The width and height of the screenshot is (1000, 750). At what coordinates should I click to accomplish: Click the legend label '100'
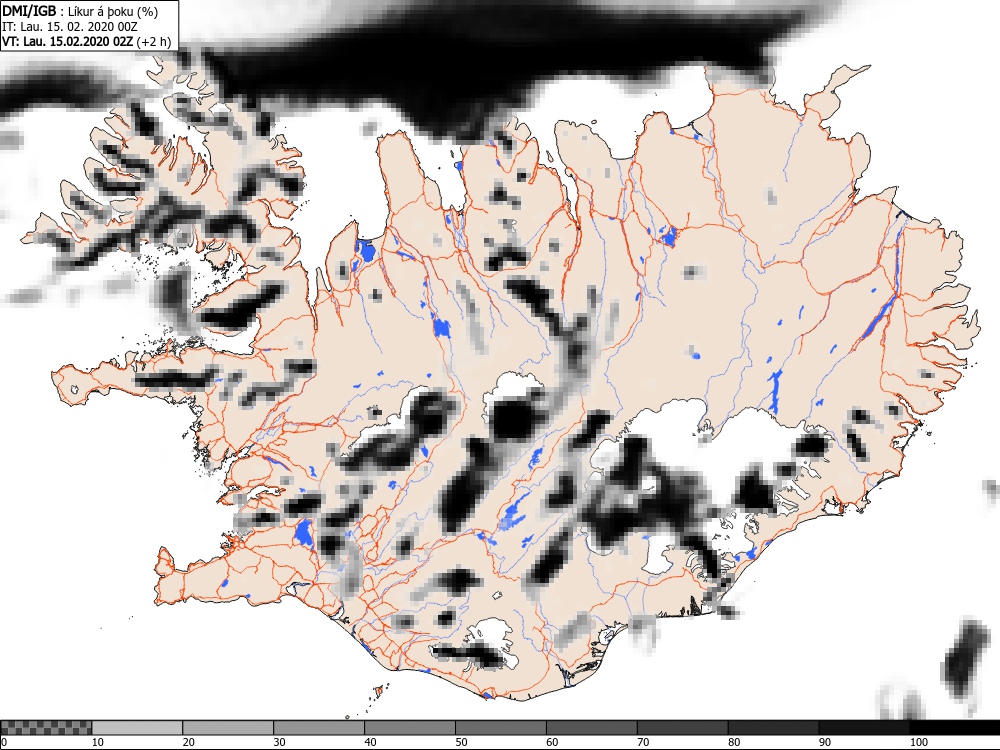[x=919, y=742]
